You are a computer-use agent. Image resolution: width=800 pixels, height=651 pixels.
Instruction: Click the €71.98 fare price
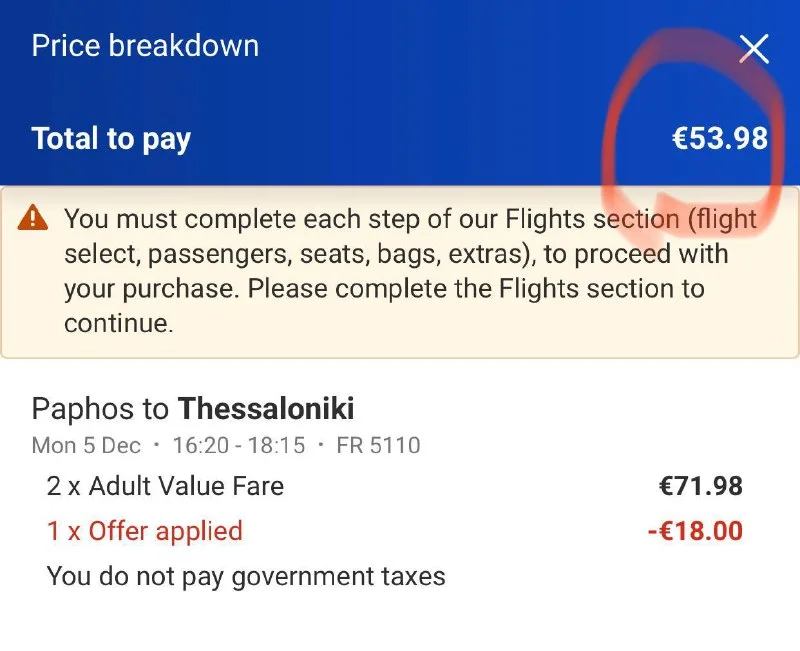tap(700, 487)
